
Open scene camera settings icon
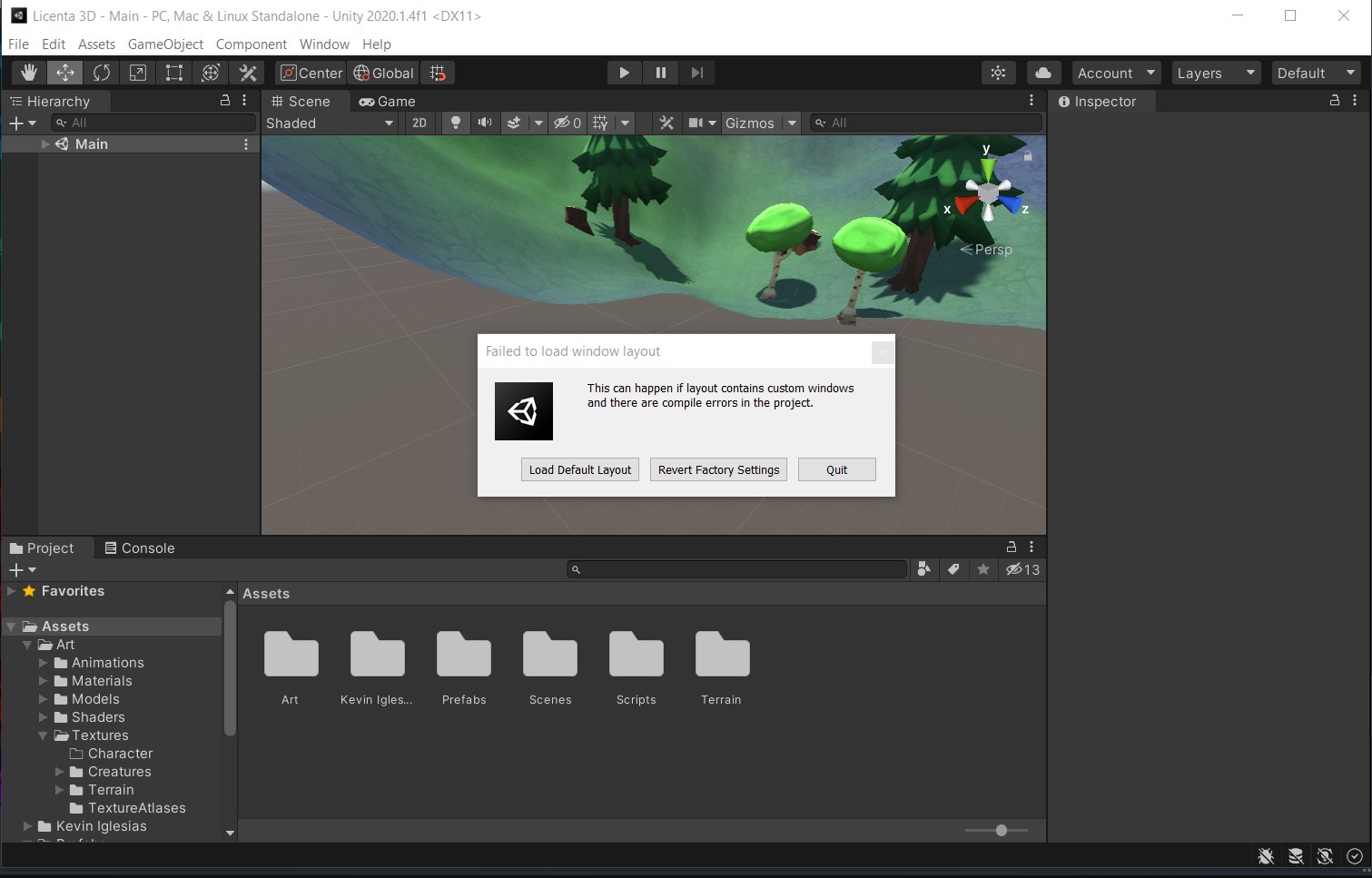(696, 123)
